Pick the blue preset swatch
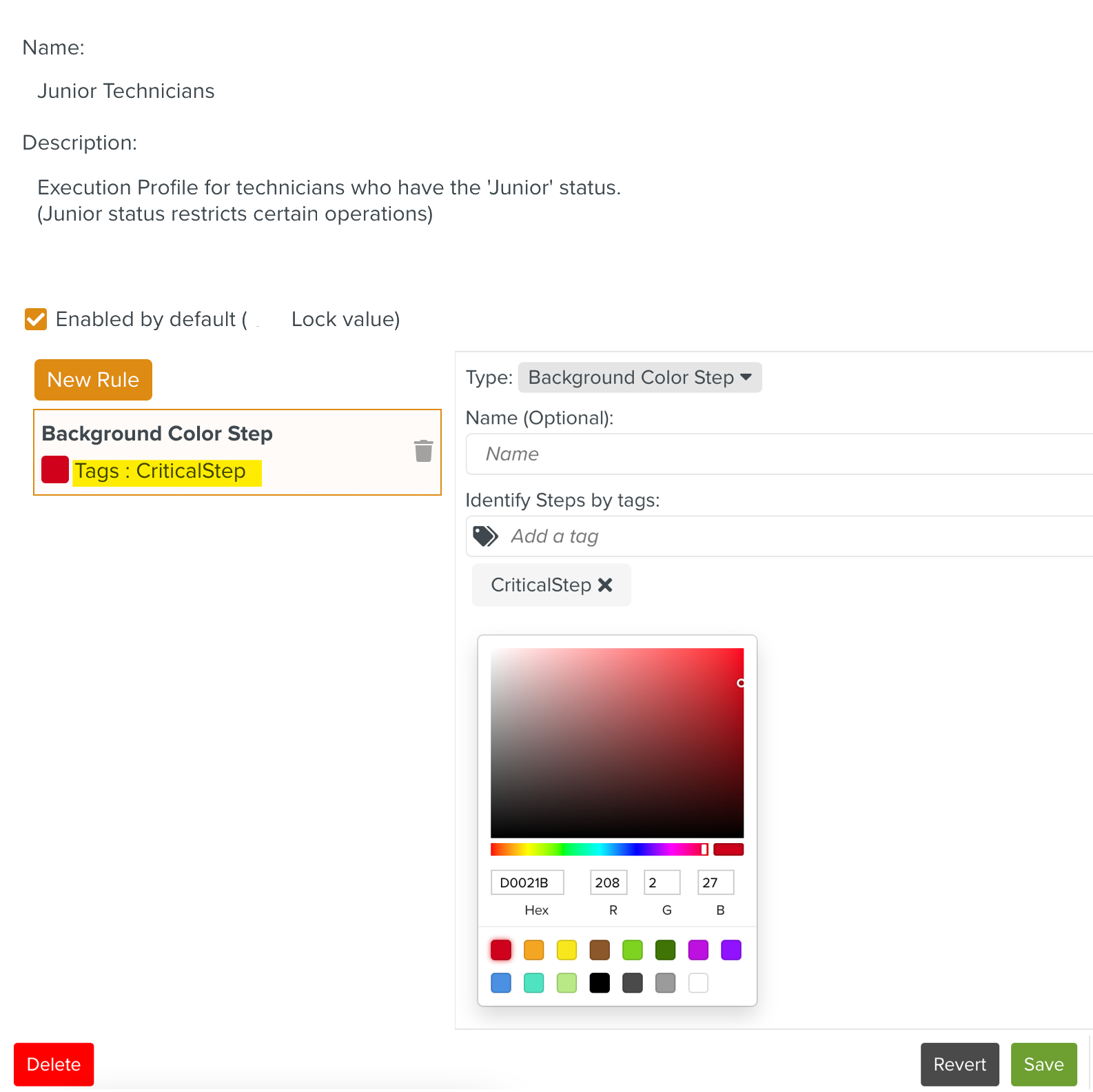 click(x=501, y=983)
